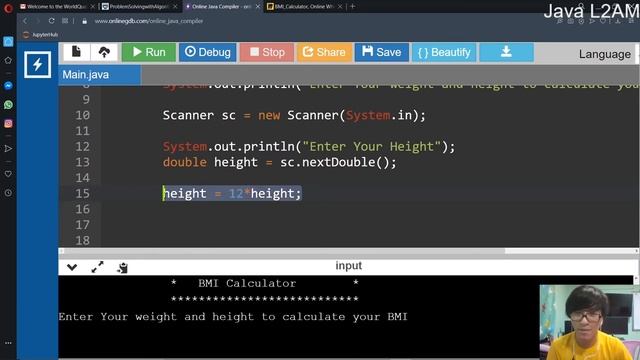
Task: Expand the console to full screen
Action: 98,267
